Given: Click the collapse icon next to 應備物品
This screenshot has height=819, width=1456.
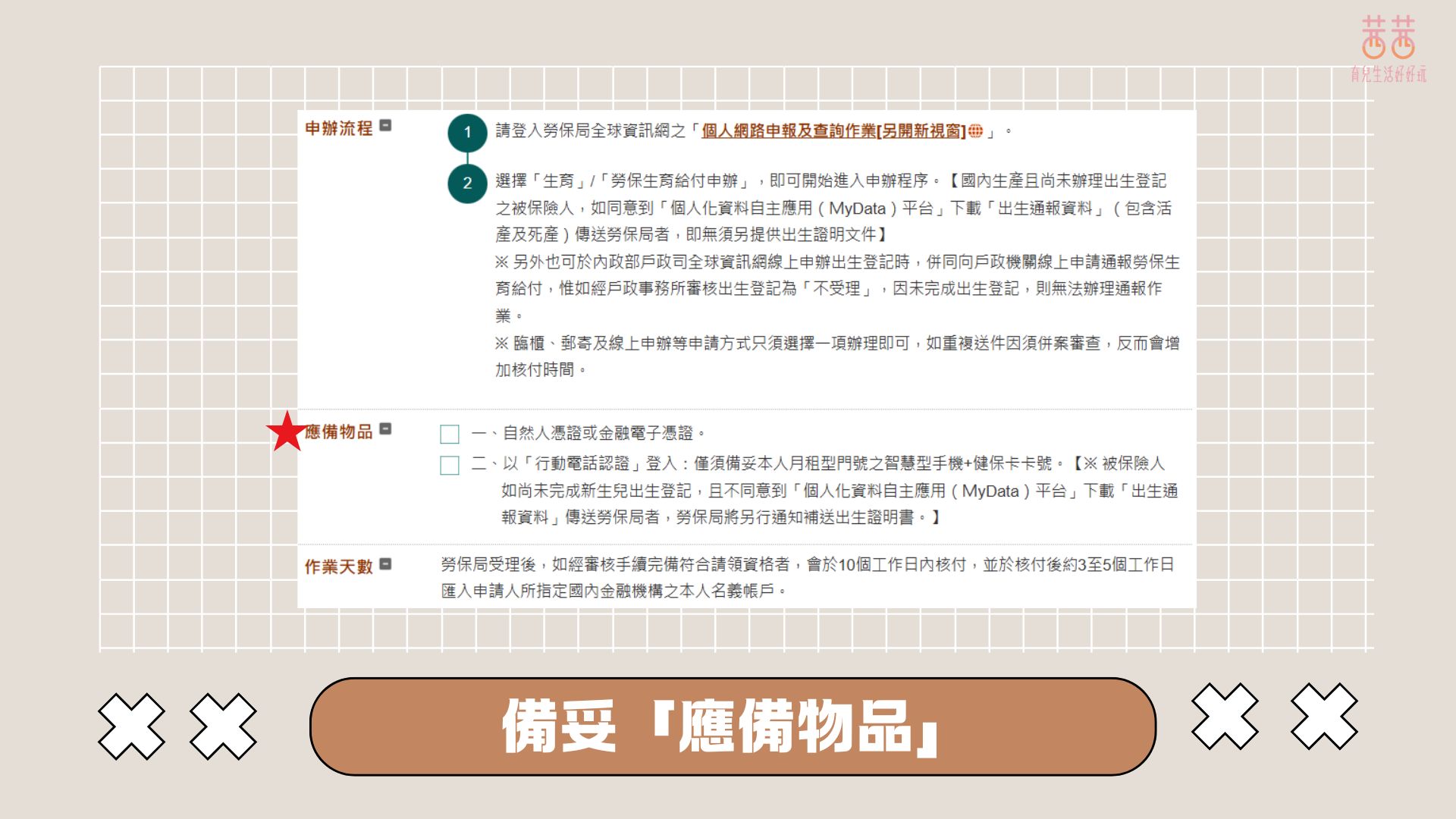Looking at the screenshot, I should pyautogui.click(x=385, y=428).
